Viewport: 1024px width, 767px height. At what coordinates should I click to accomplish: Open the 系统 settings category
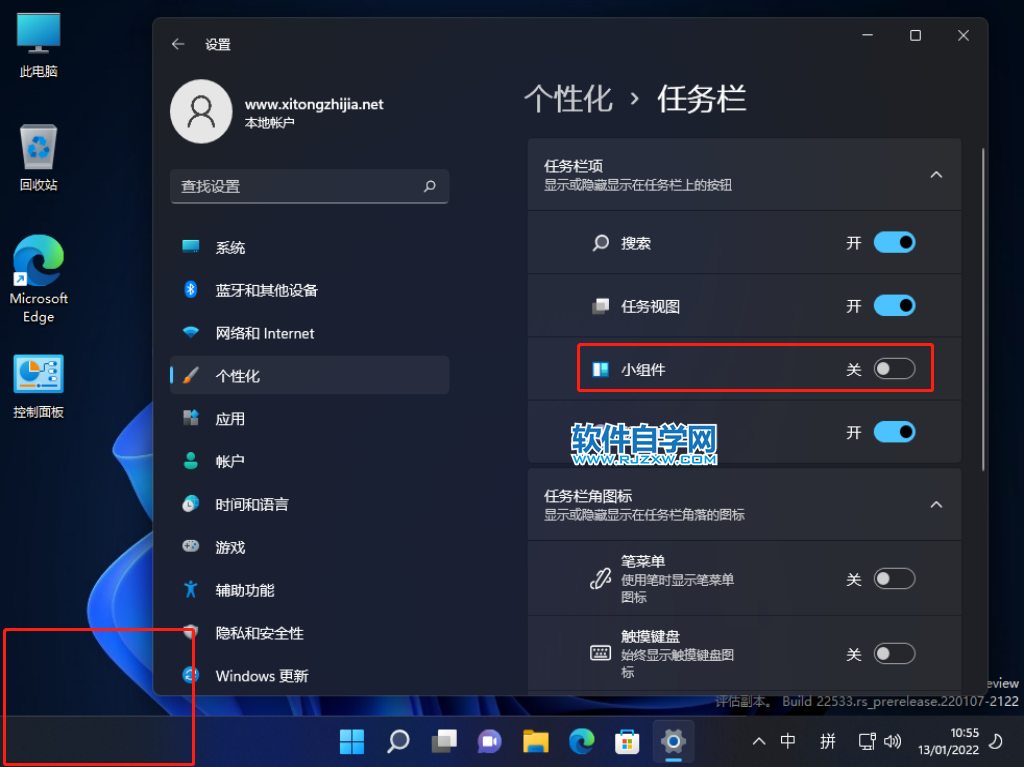309,247
